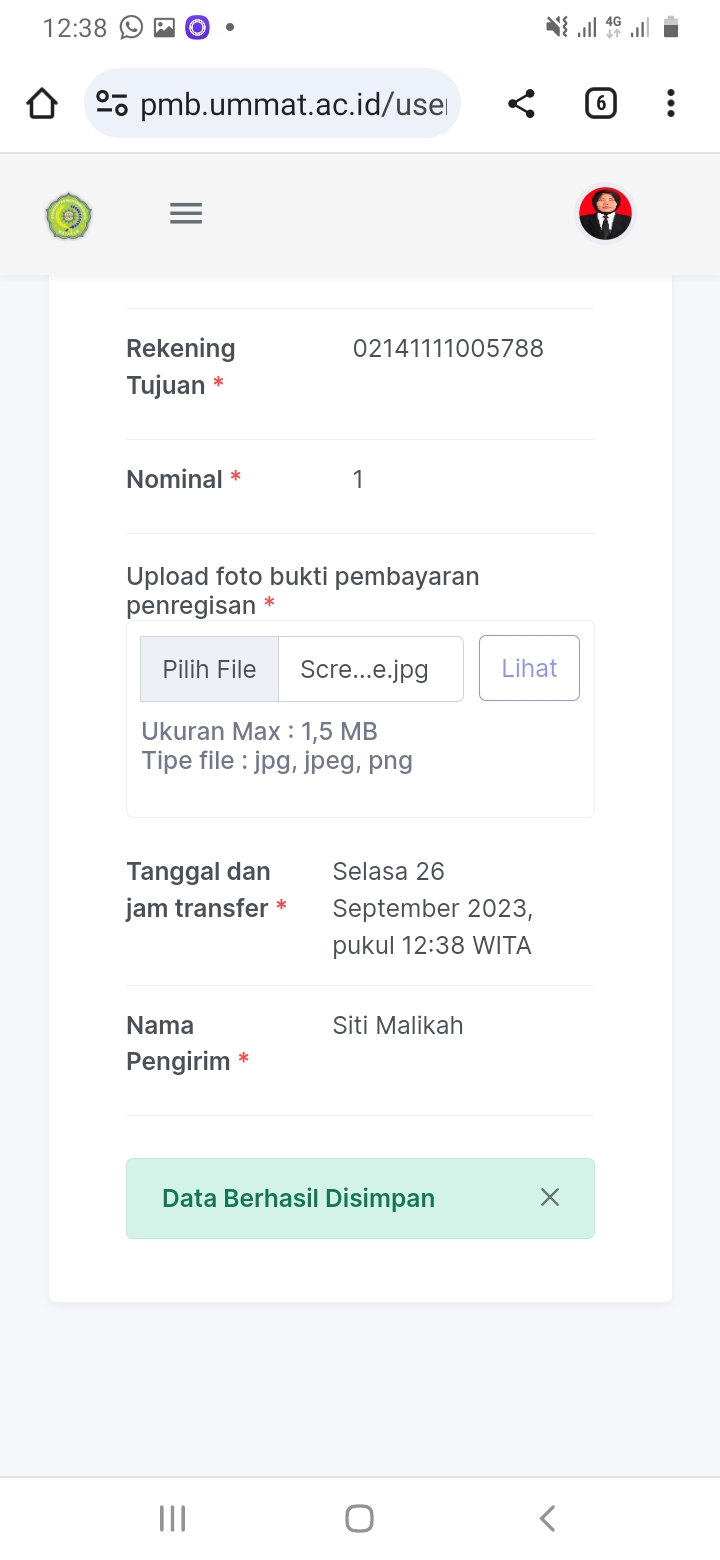Image resolution: width=720 pixels, height=1560 pixels.
Task: Open site info icon in address bar
Action: pos(112,104)
